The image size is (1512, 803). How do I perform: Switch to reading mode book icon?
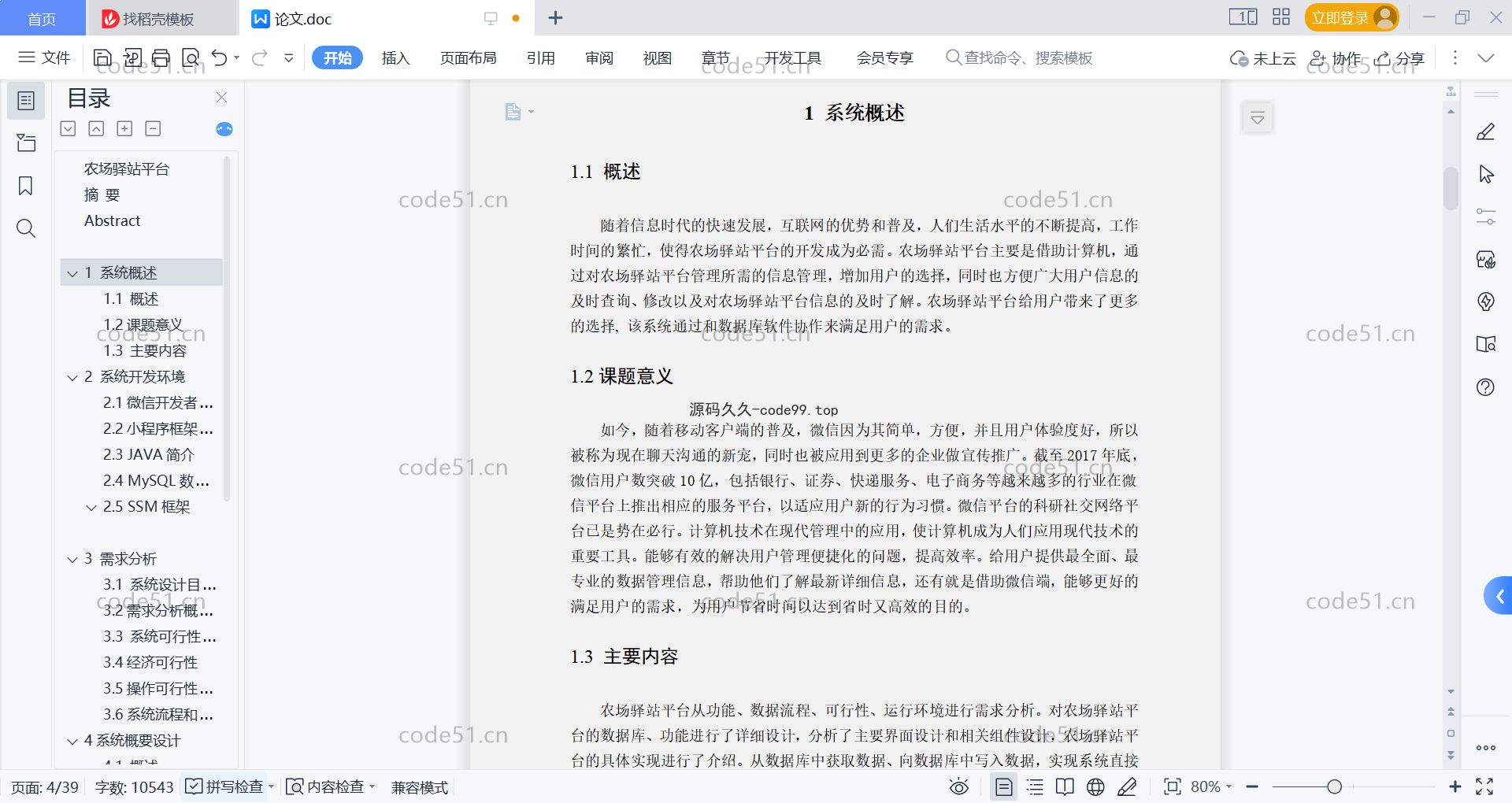1065,786
